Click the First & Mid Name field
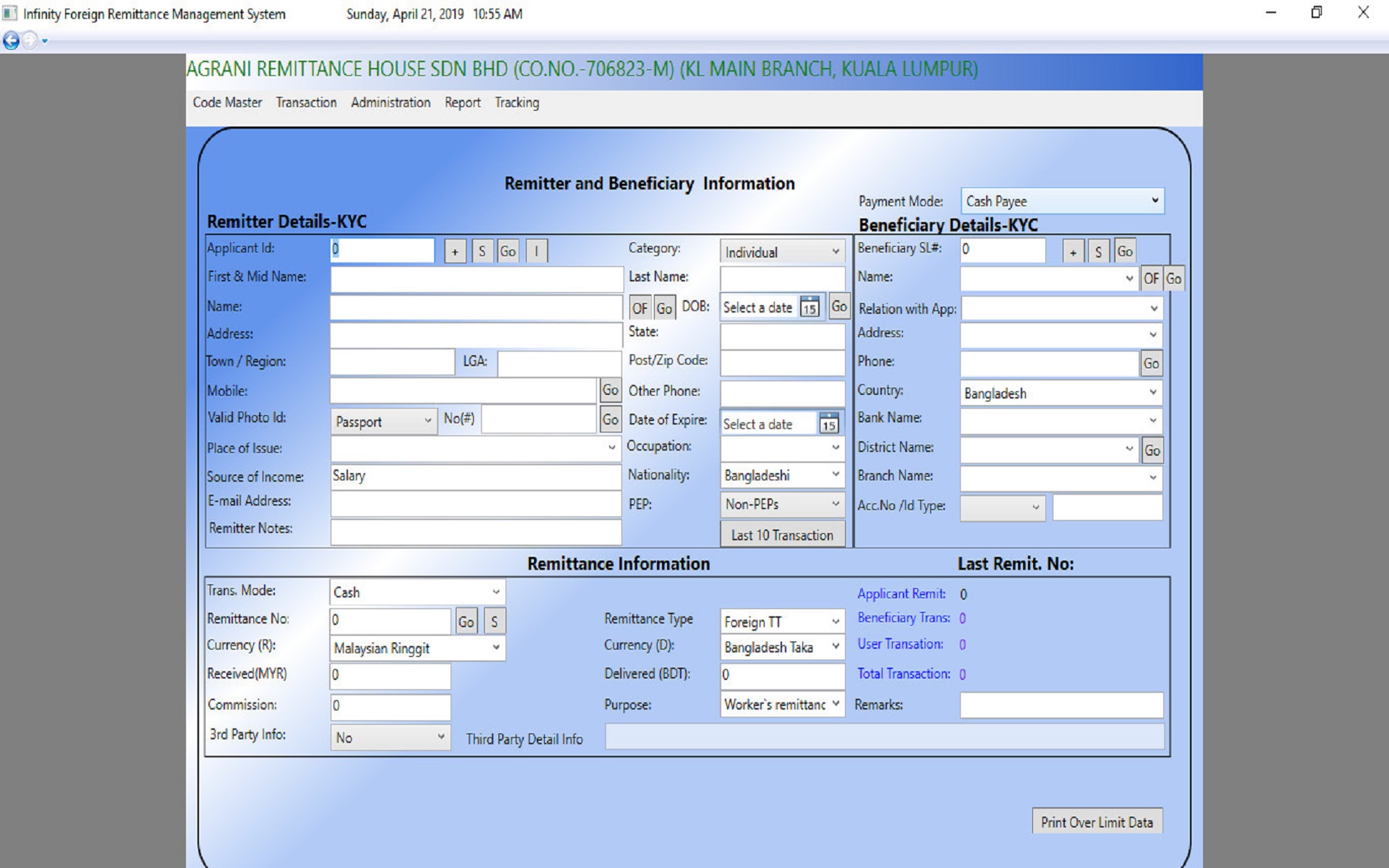This screenshot has width=1389, height=868. pyautogui.click(x=477, y=279)
